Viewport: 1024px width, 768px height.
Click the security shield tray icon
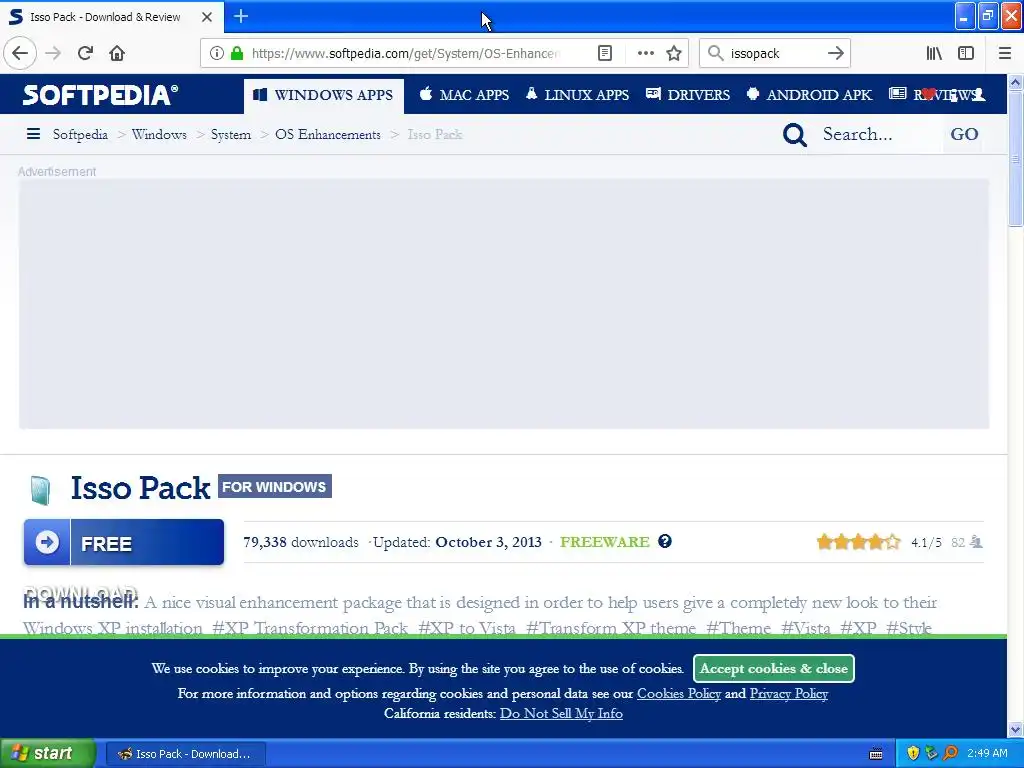(x=913, y=754)
